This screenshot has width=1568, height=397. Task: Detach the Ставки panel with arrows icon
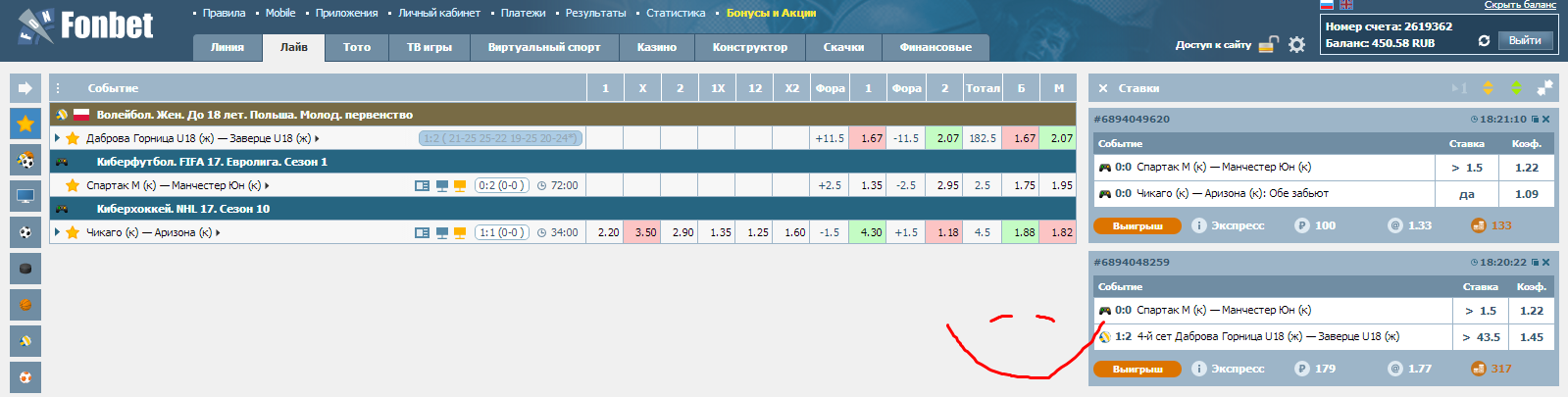pyautogui.click(x=1544, y=88)
